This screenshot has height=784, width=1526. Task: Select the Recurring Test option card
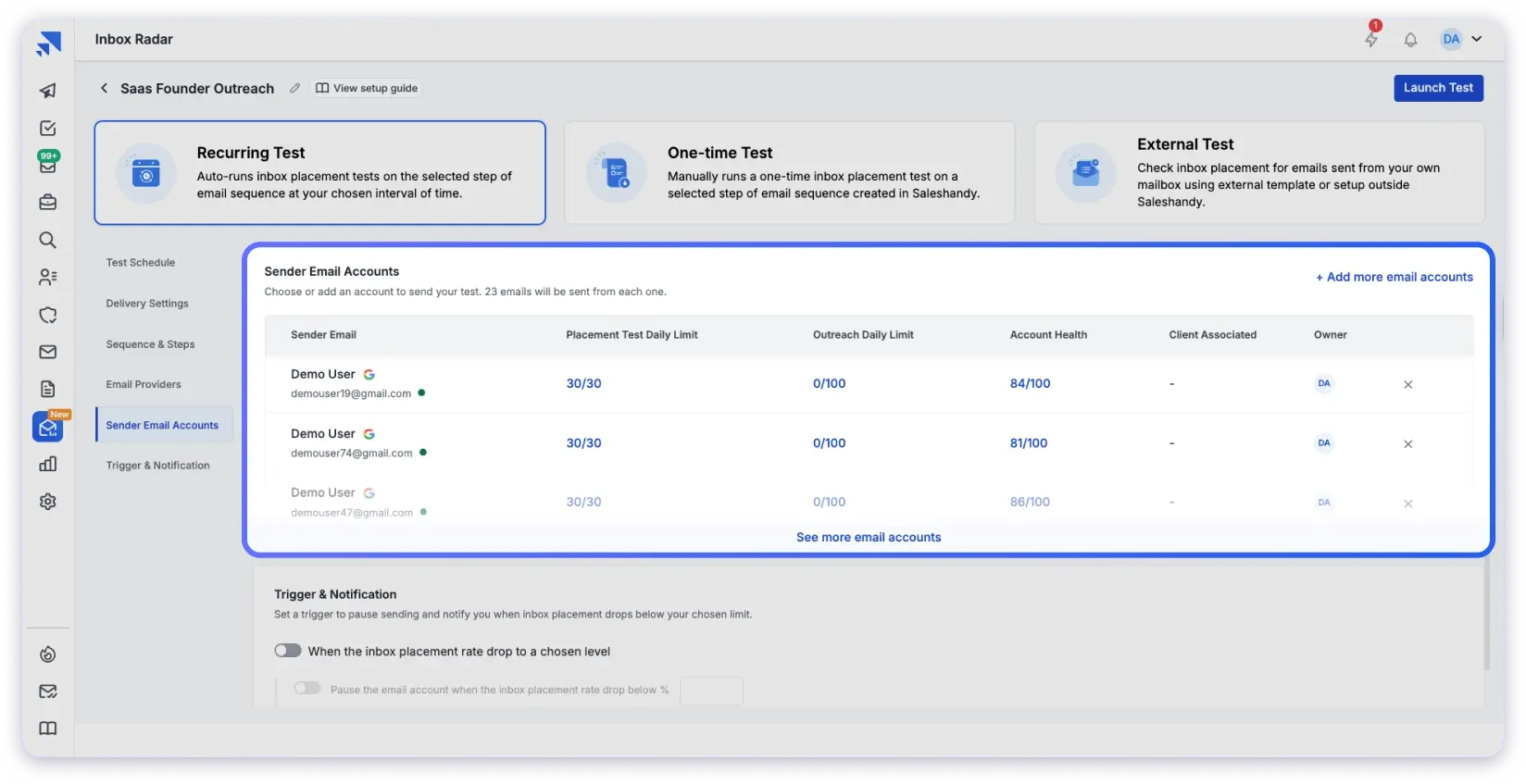[319, 173]
